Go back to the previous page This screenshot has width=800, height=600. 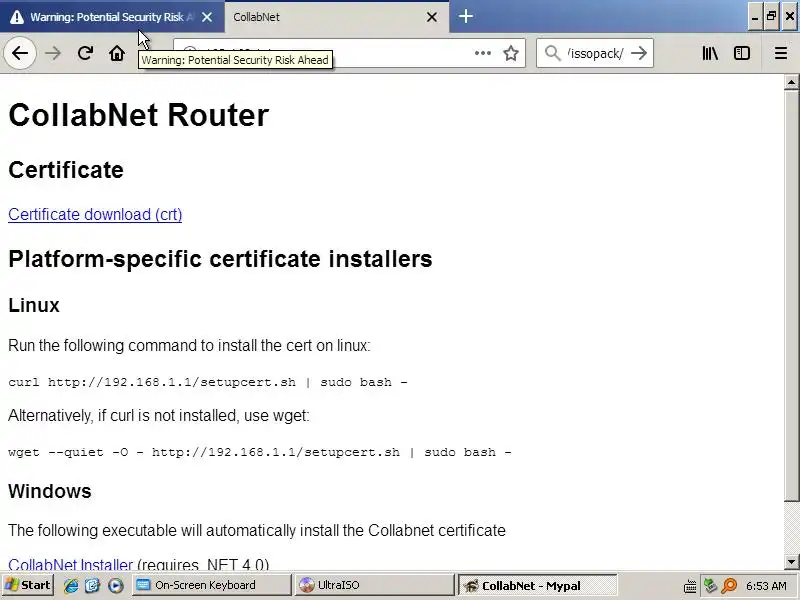click(19, 53)
